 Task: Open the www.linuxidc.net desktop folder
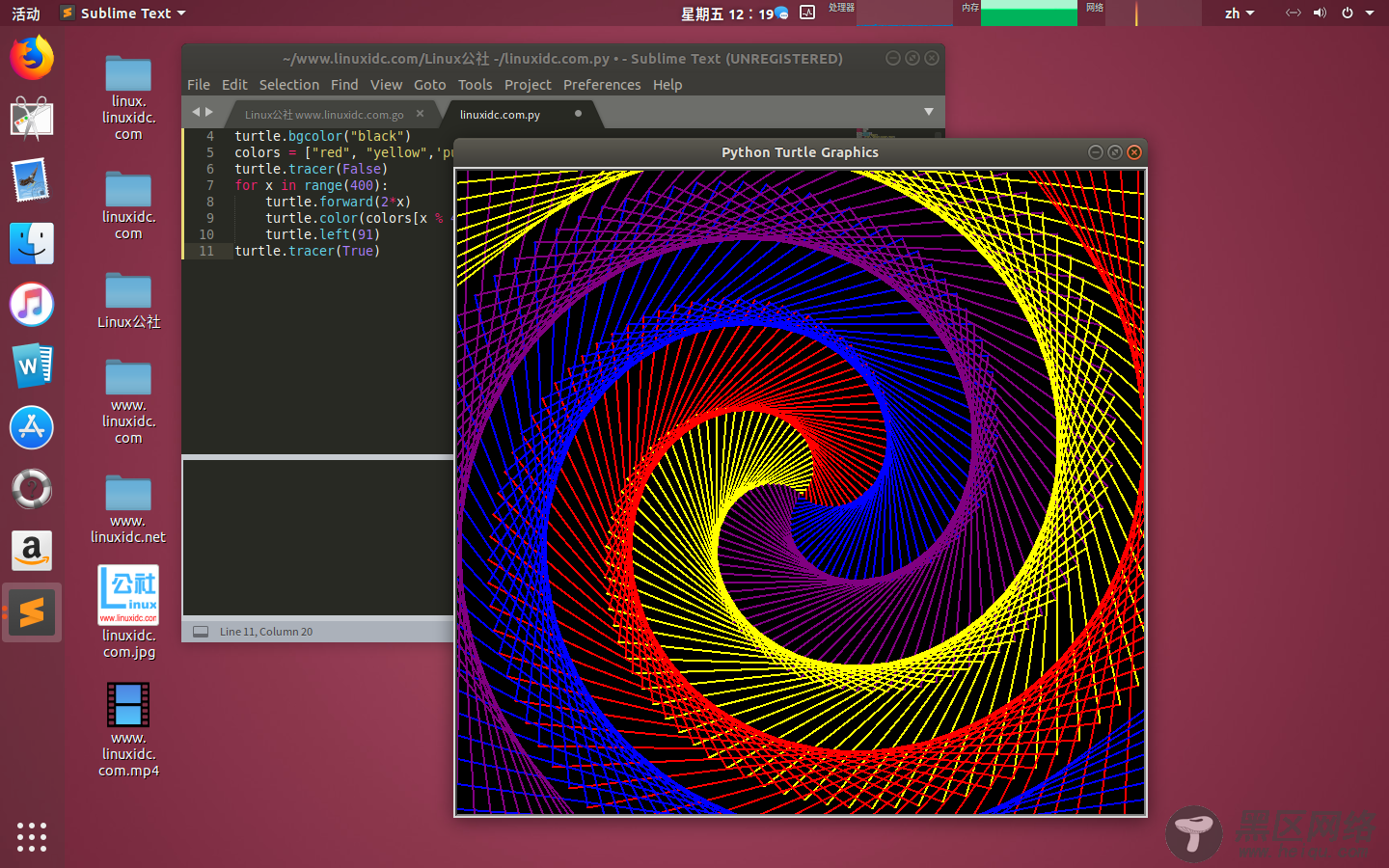(128, 509)
